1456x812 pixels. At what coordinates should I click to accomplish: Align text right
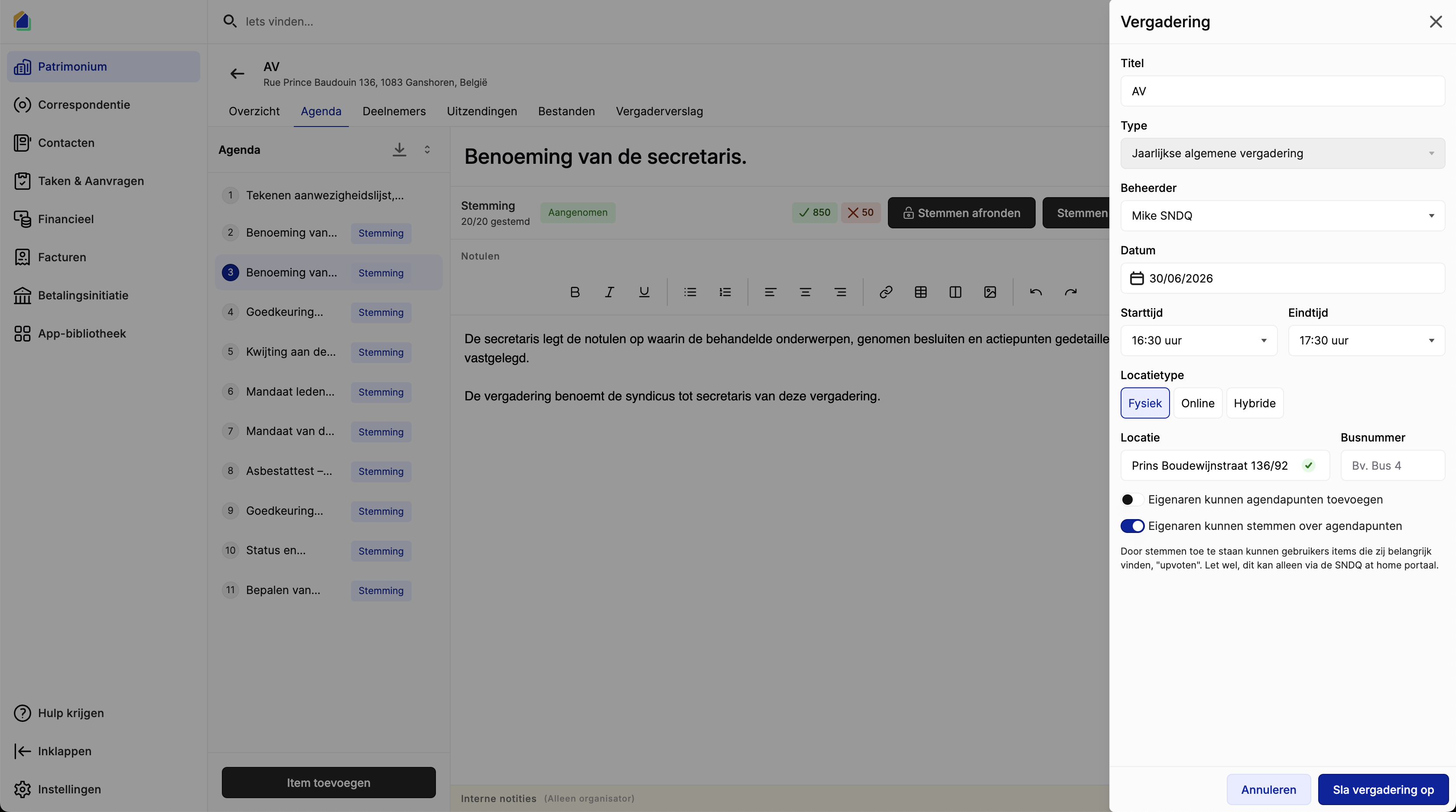click(841, 292)
